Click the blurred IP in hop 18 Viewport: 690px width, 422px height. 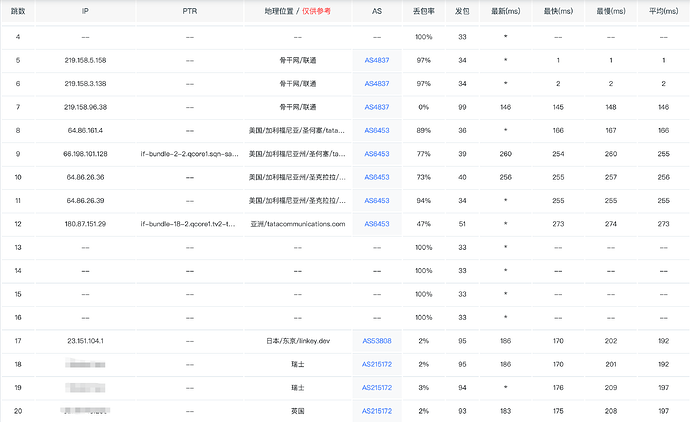85,364
